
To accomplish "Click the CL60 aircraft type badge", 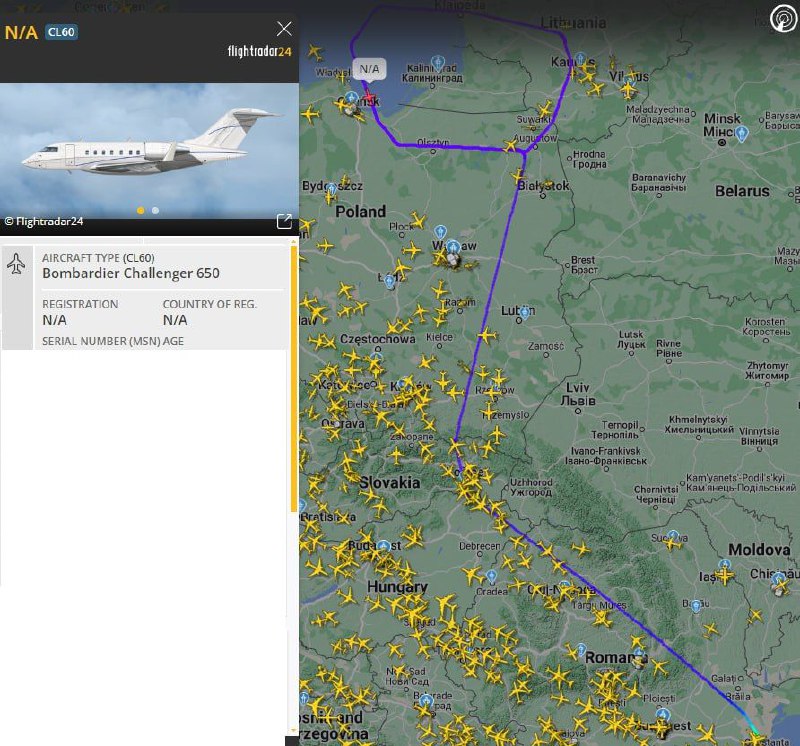I will 61,32.
